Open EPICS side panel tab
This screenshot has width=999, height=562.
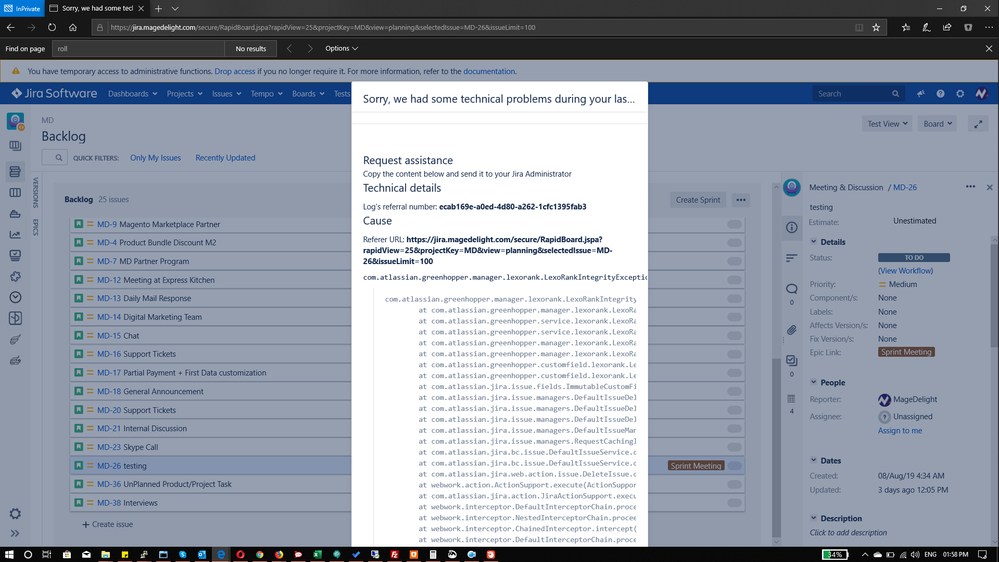(x=35, y=227)
